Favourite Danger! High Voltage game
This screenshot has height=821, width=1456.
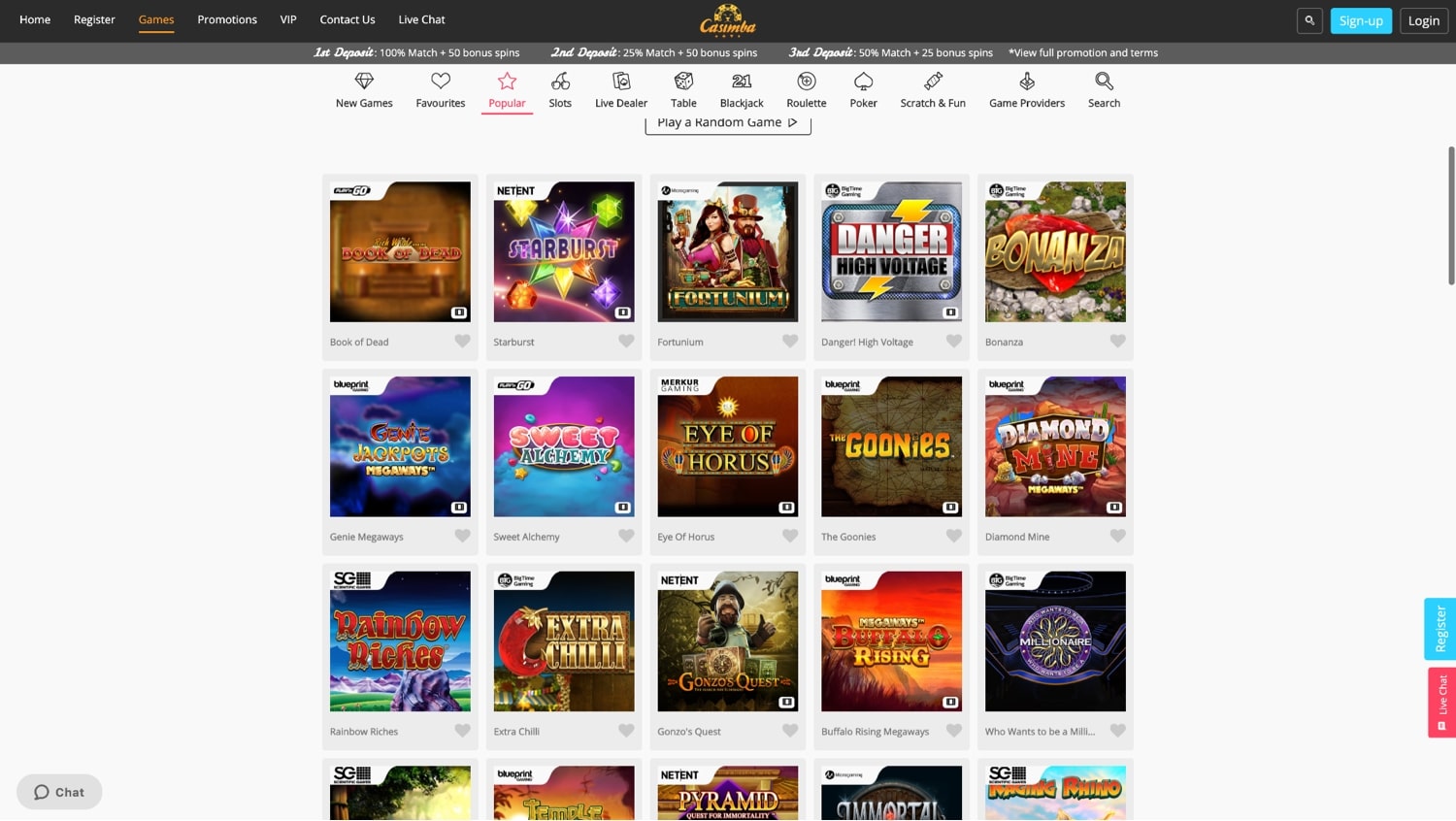pos(954,342)
